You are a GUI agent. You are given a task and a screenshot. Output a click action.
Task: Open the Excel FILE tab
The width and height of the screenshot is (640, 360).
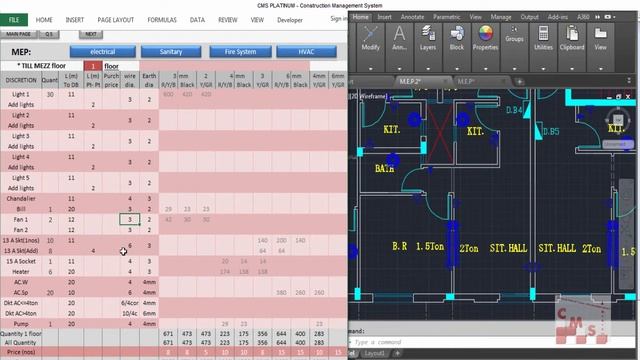(14, 20)
